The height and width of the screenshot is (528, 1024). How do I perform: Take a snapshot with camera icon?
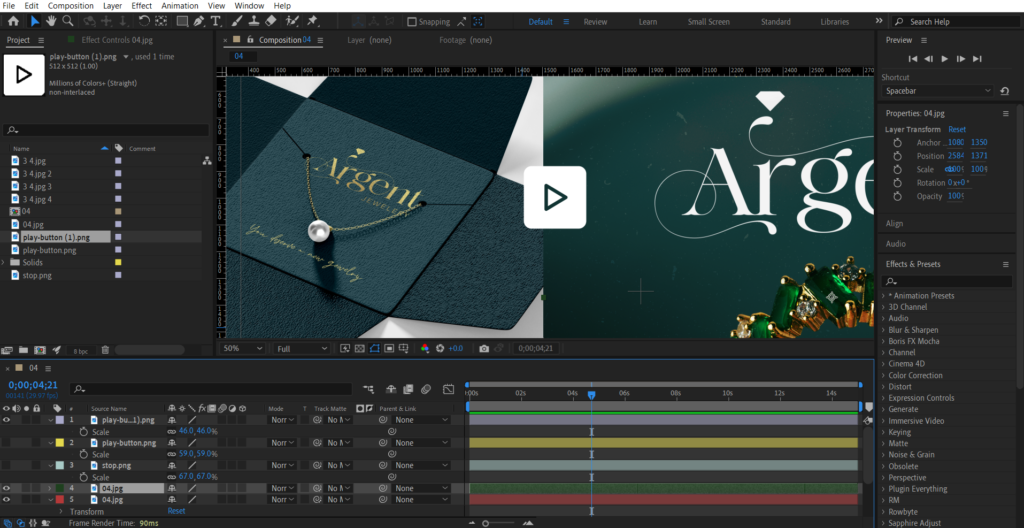484,348
